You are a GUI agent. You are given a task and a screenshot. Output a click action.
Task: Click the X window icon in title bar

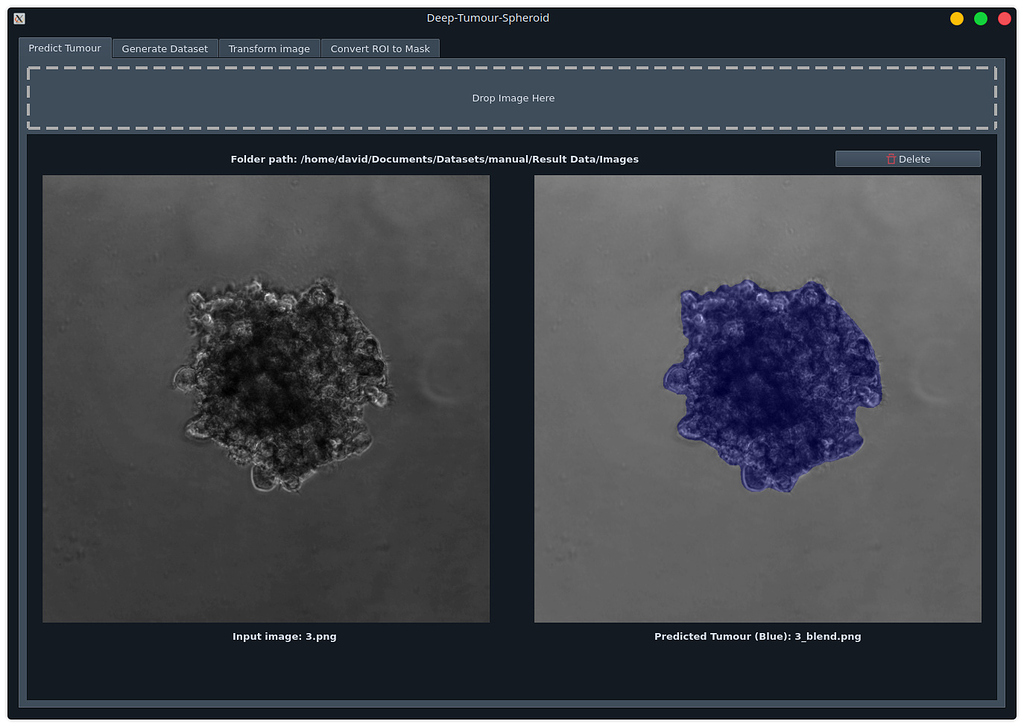click(x=19, y=18)
